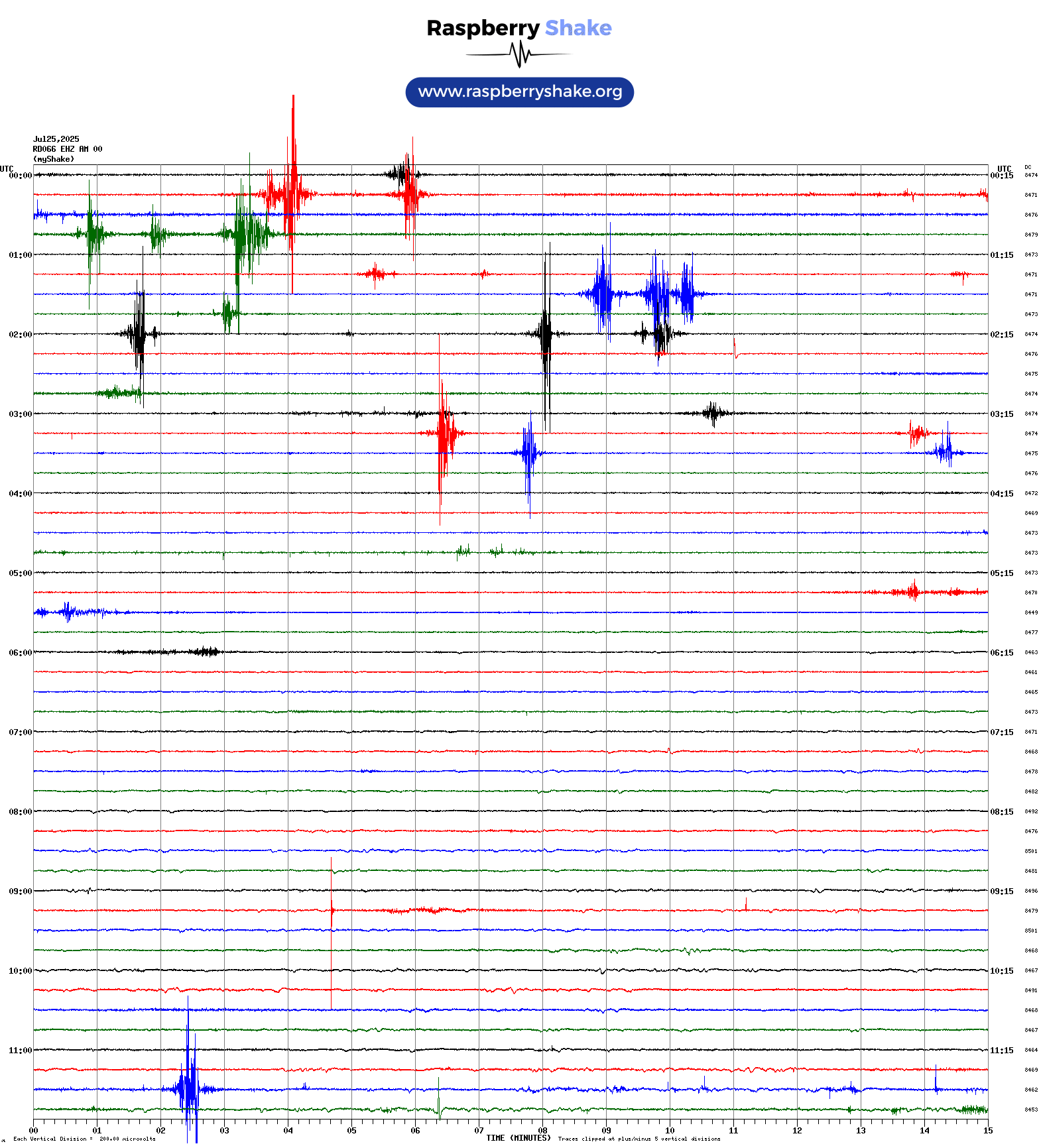The width and height of the screenshot is (1041, 1148).
Task: Click the 09:15 time label on right axis
Action: tap(1001, 891)
